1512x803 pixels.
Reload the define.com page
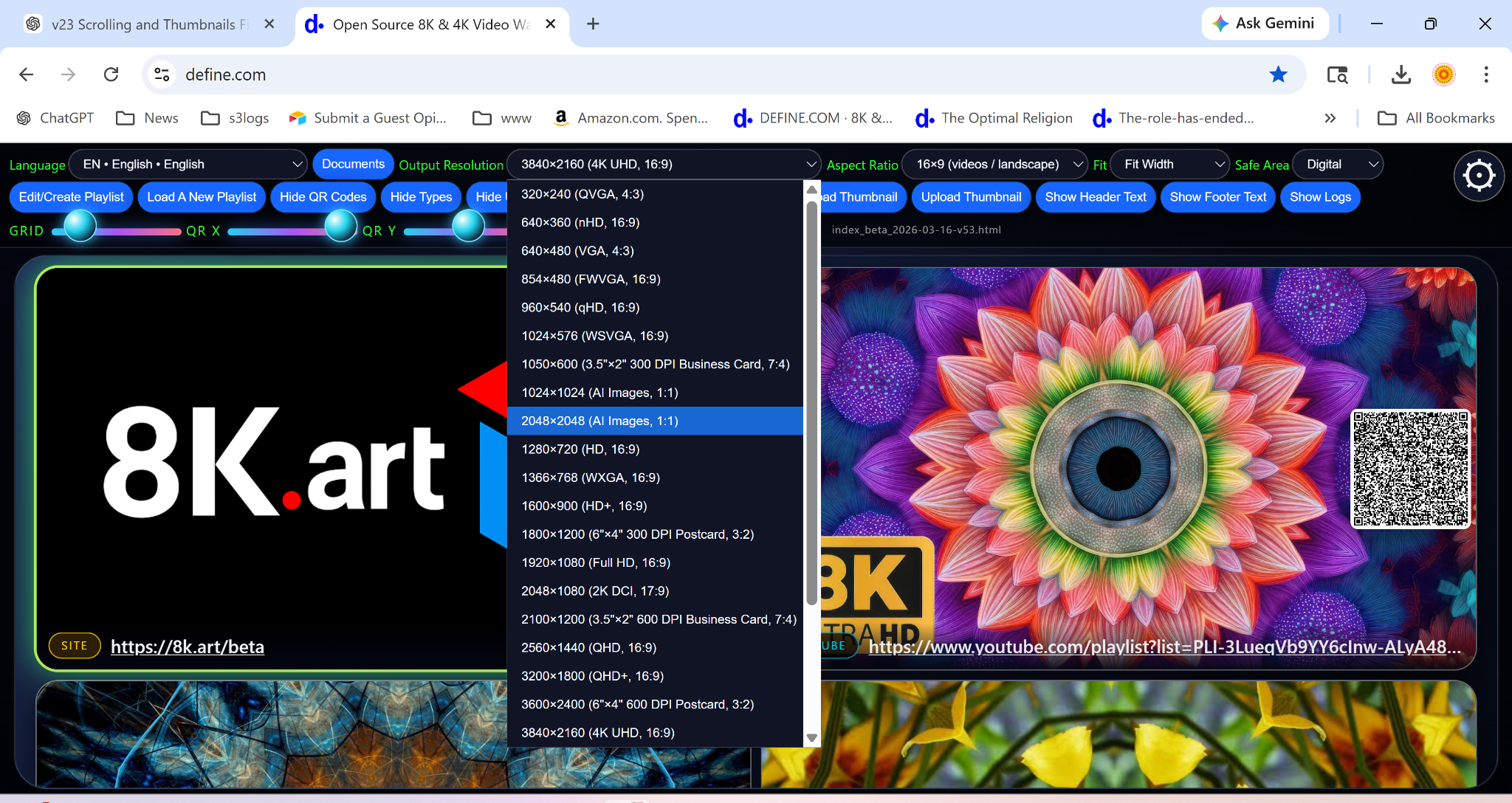[111, 75]
